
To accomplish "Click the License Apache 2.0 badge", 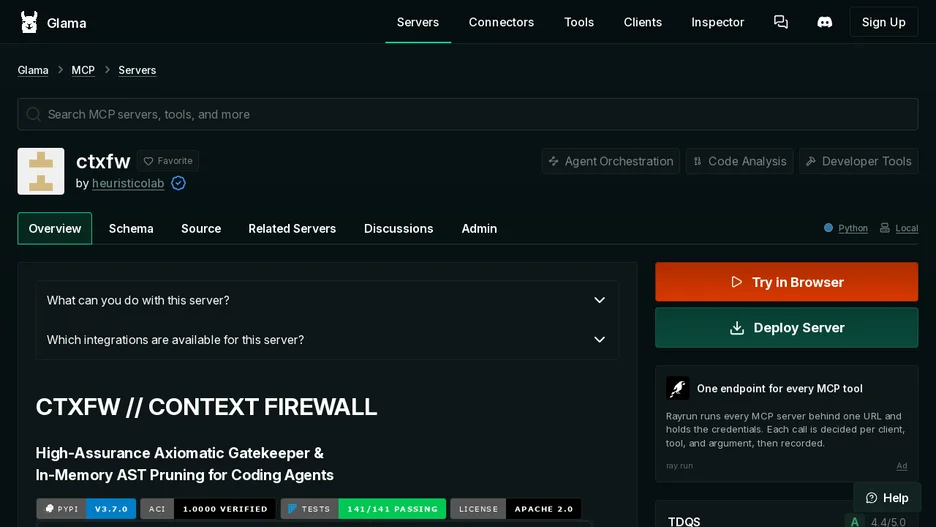I will [x=515, y=508].
